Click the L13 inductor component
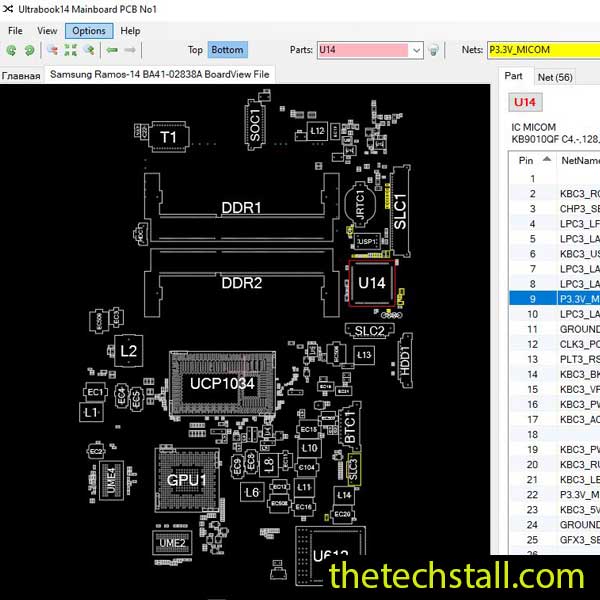This screenshot has height=600, width=600. click(364, 355)
